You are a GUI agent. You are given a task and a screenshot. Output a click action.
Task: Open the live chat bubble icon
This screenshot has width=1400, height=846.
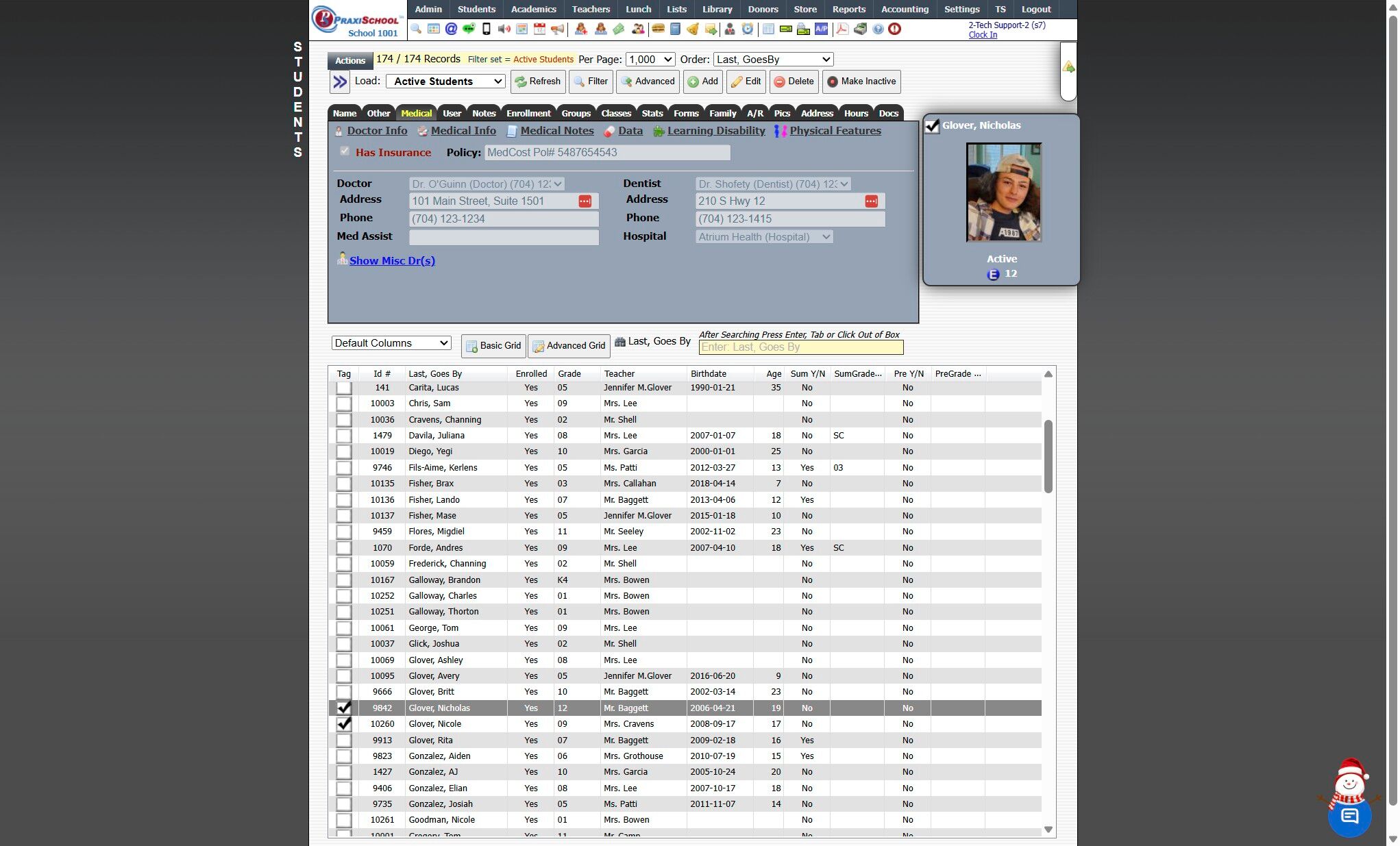coord(1349,815)
